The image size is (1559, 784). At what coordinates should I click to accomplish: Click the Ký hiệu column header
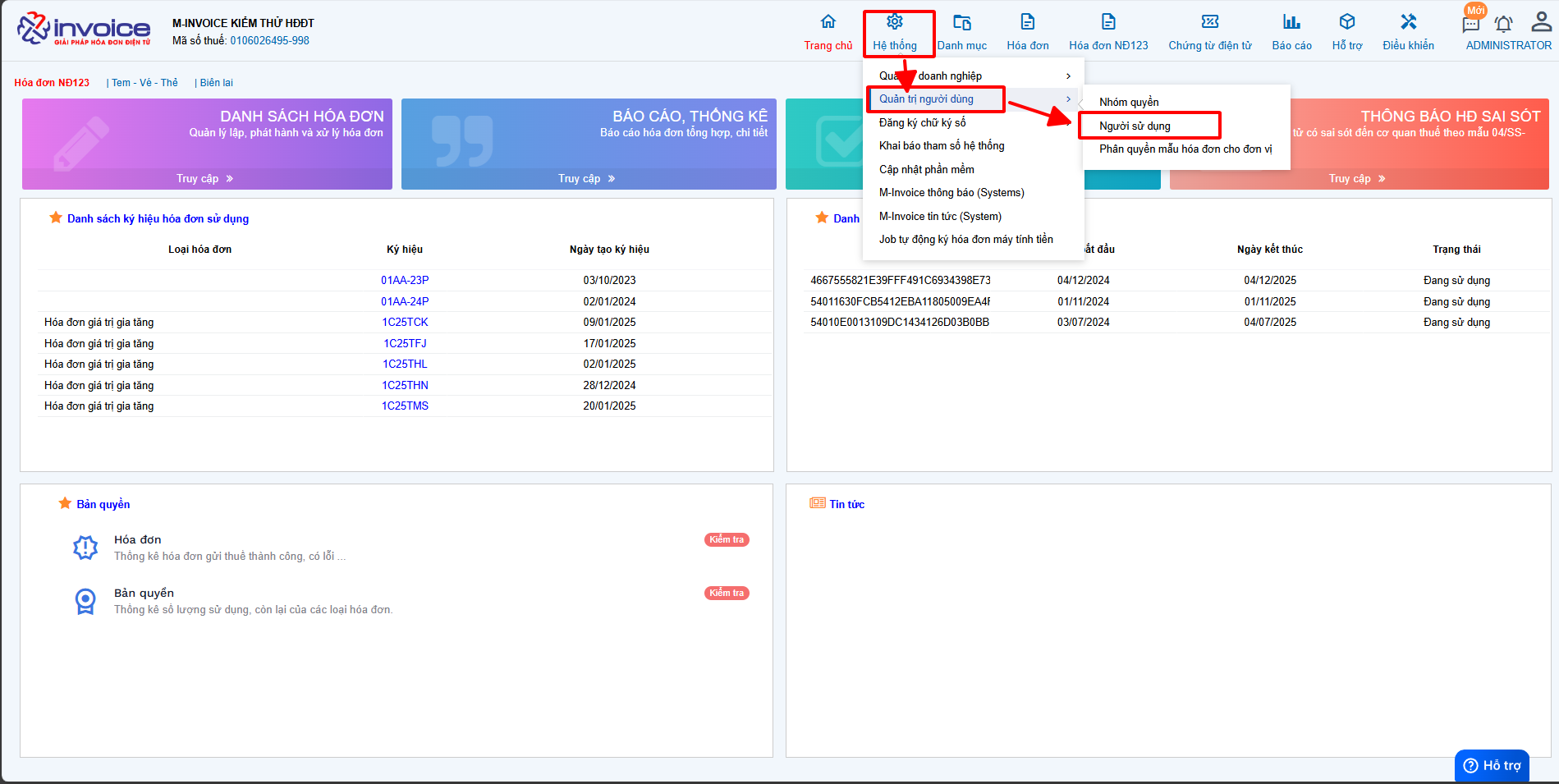pos(405,249)
